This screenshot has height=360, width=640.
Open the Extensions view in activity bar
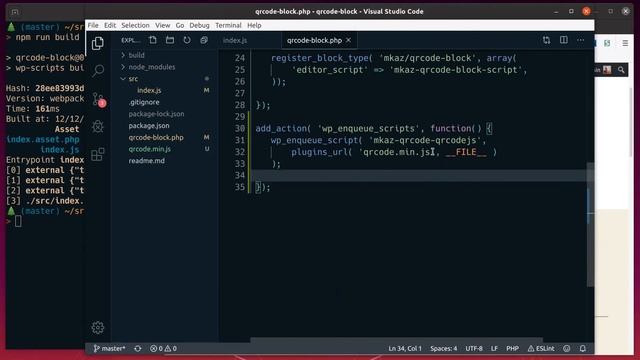(x=98, y=154)
